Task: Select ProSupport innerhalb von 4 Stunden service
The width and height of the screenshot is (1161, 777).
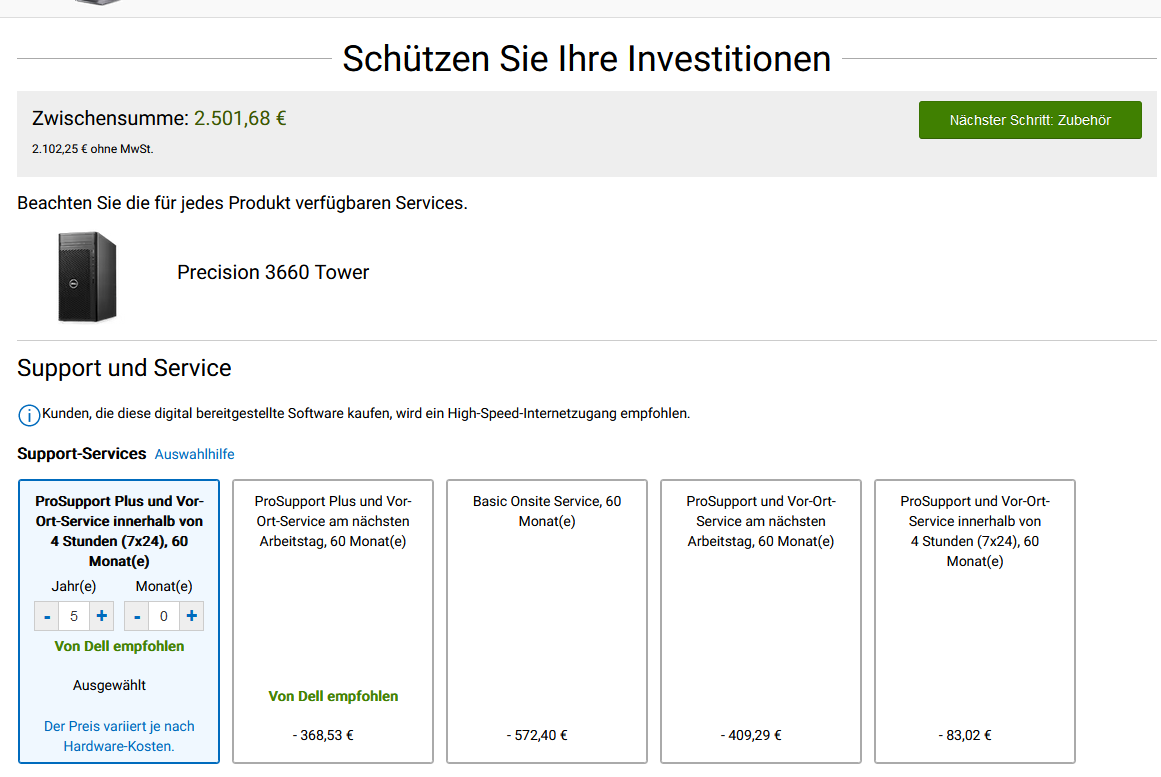Action: coord(974,620)
